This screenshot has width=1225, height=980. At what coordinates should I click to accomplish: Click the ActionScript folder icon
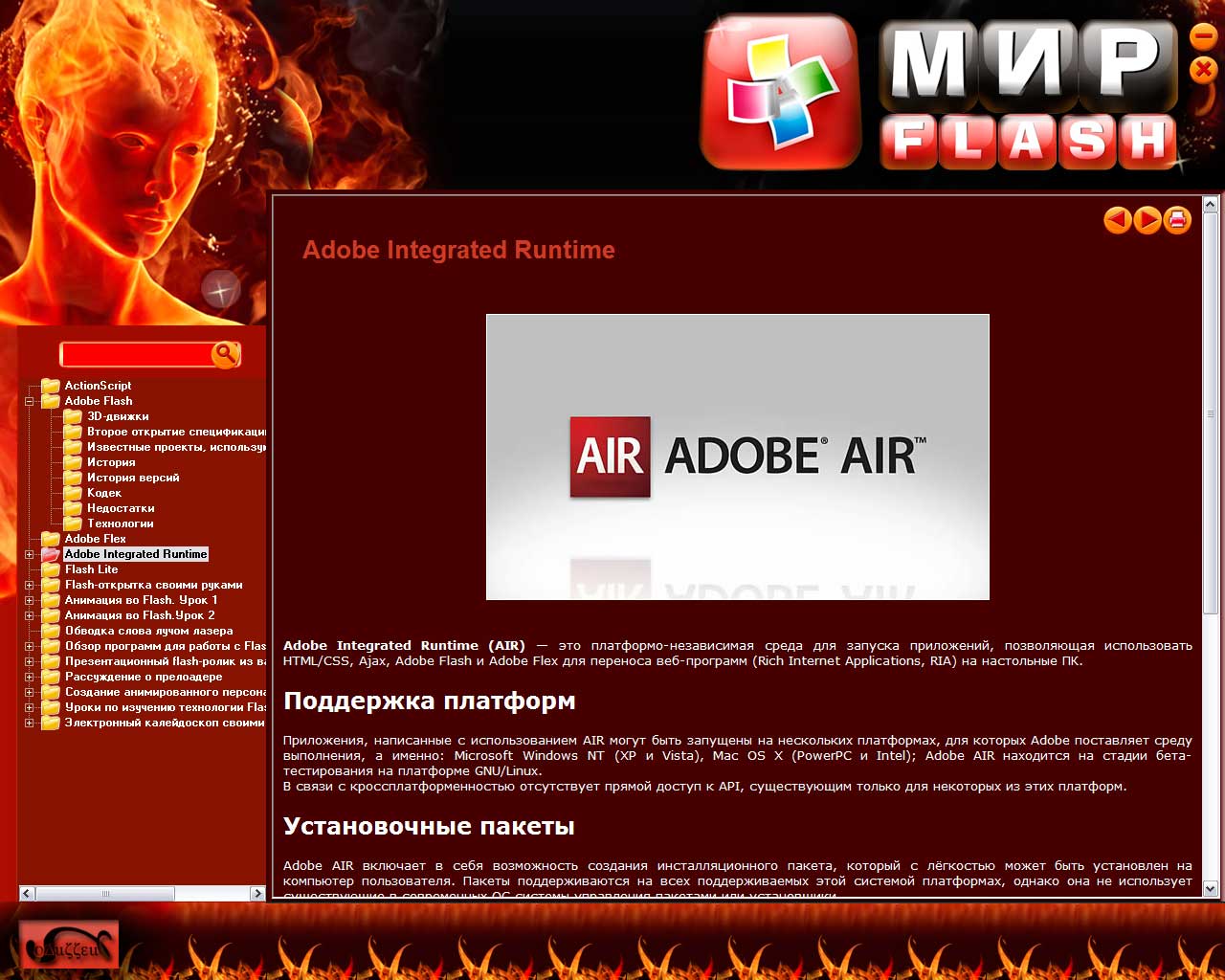click(x=51, y=386)
